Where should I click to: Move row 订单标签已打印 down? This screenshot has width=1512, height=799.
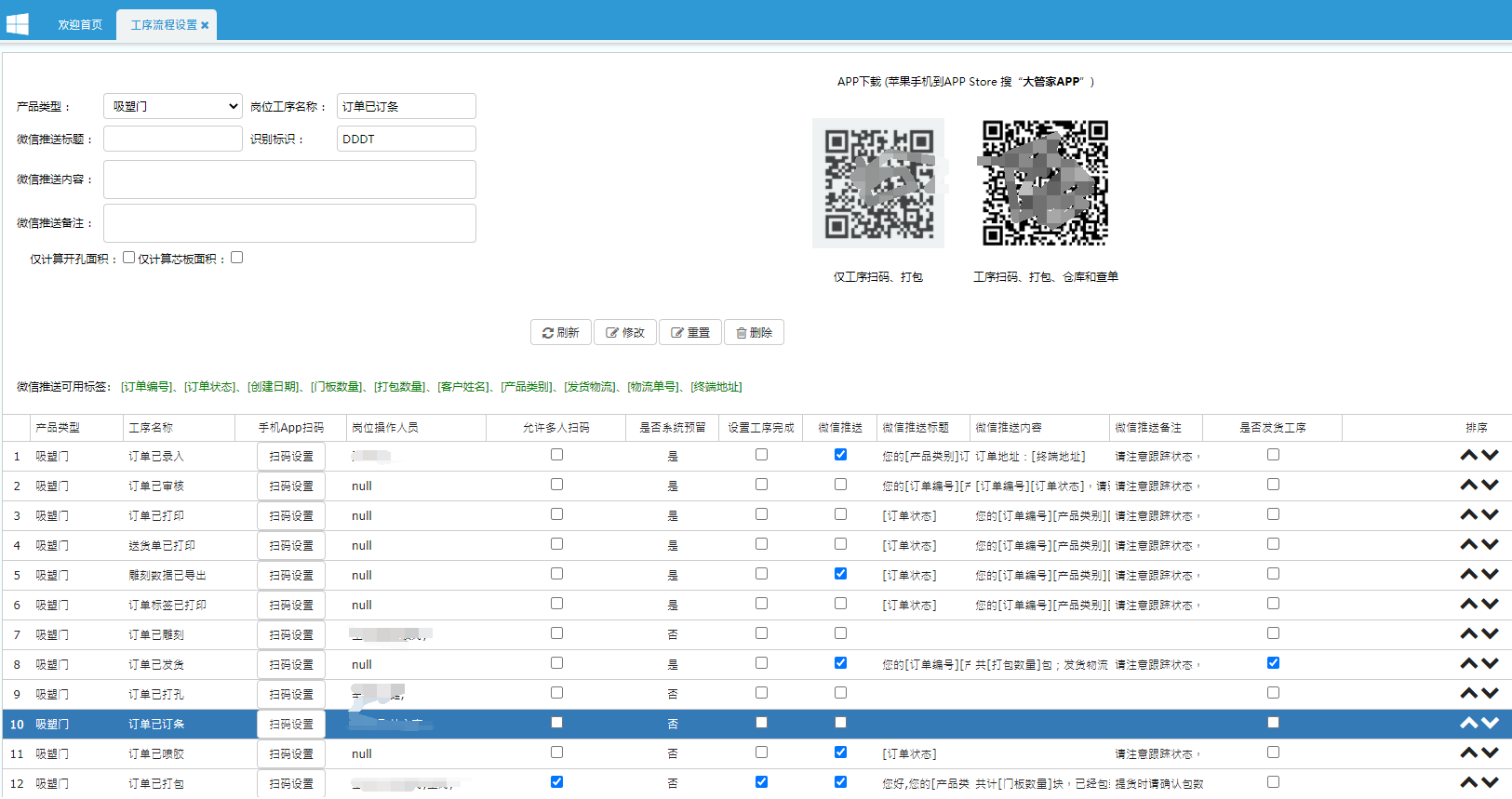[x=1490, y=605]
